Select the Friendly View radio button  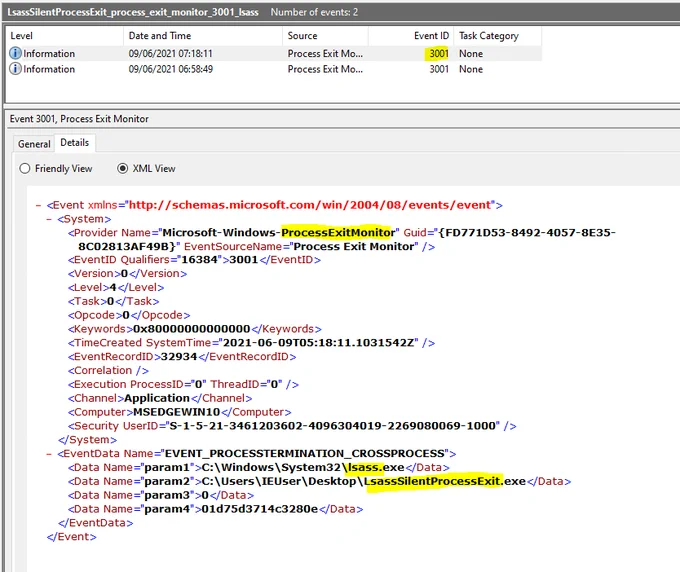click(x=25, y=168)
